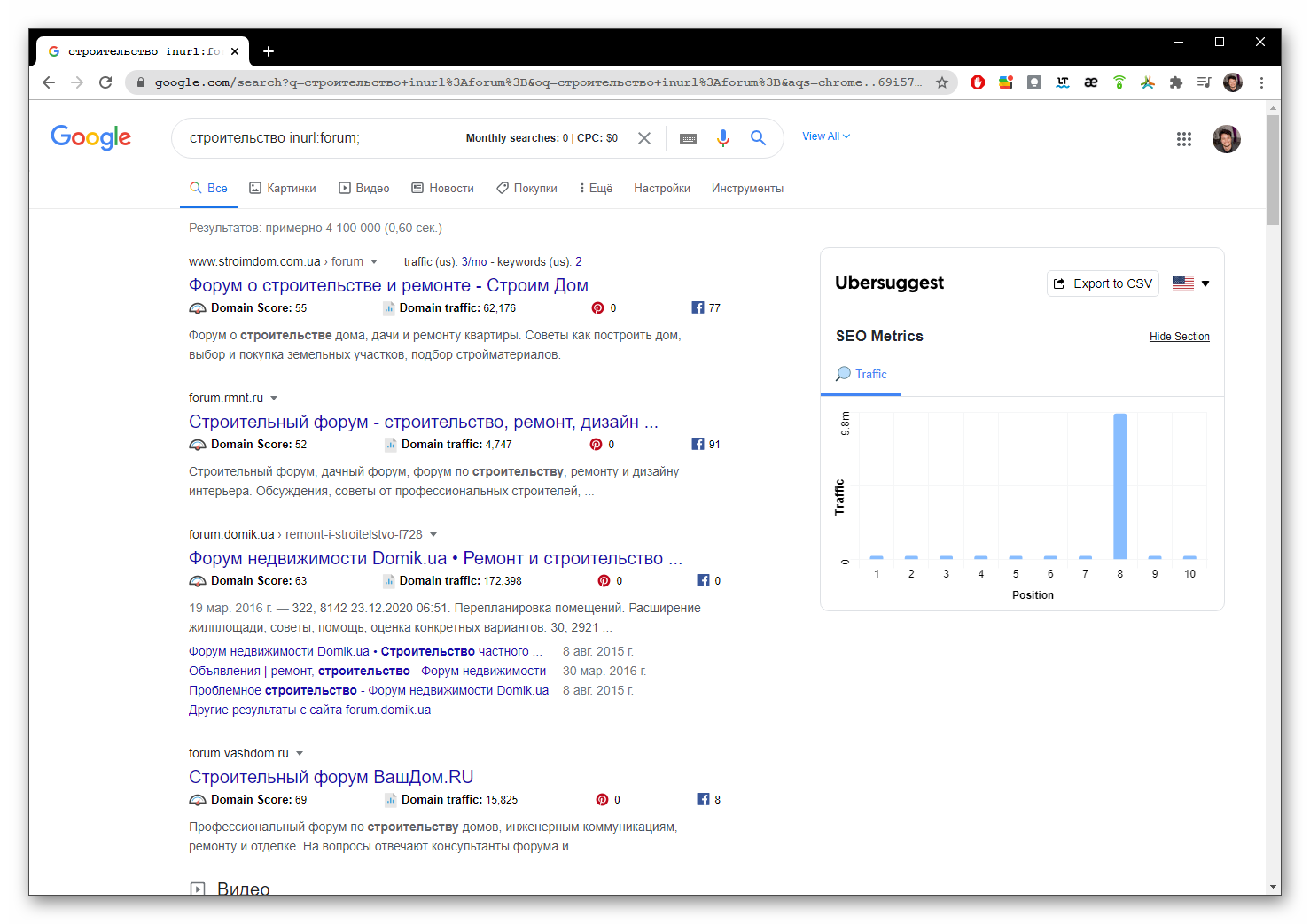
Task: Switch to the Видео tab
Action: pyautogui.click(x=364, y=189)
